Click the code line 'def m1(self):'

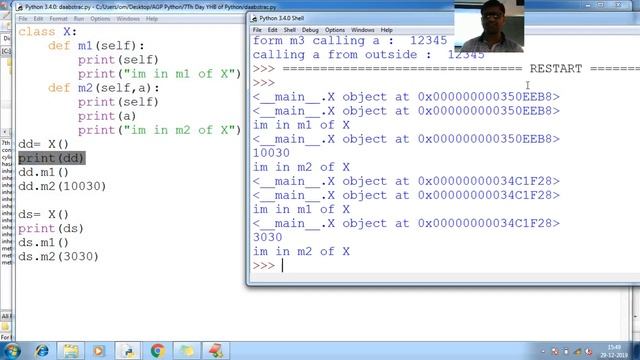pos(96,46)
